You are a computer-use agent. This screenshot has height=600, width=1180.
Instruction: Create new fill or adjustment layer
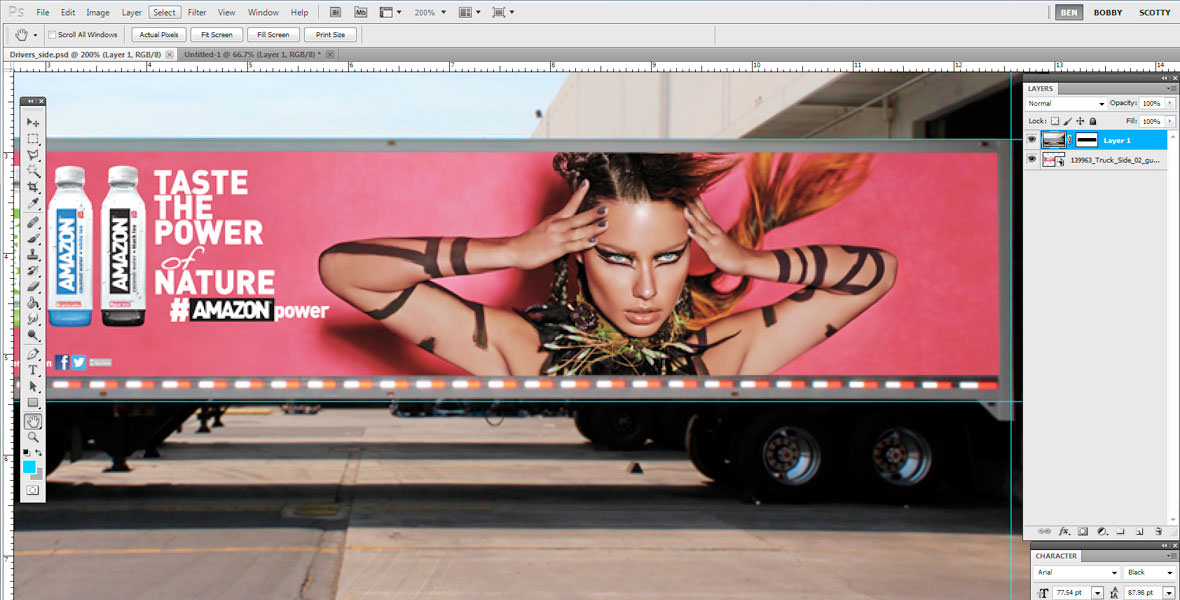1102,531
